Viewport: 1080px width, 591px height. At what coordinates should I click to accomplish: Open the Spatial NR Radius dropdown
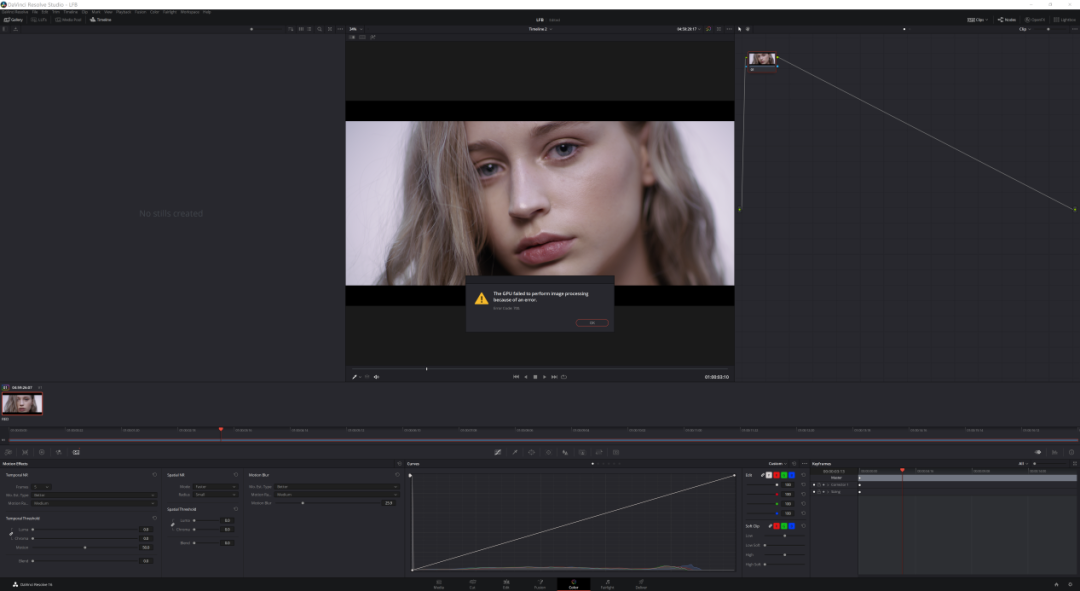click(x=216, y=495)
